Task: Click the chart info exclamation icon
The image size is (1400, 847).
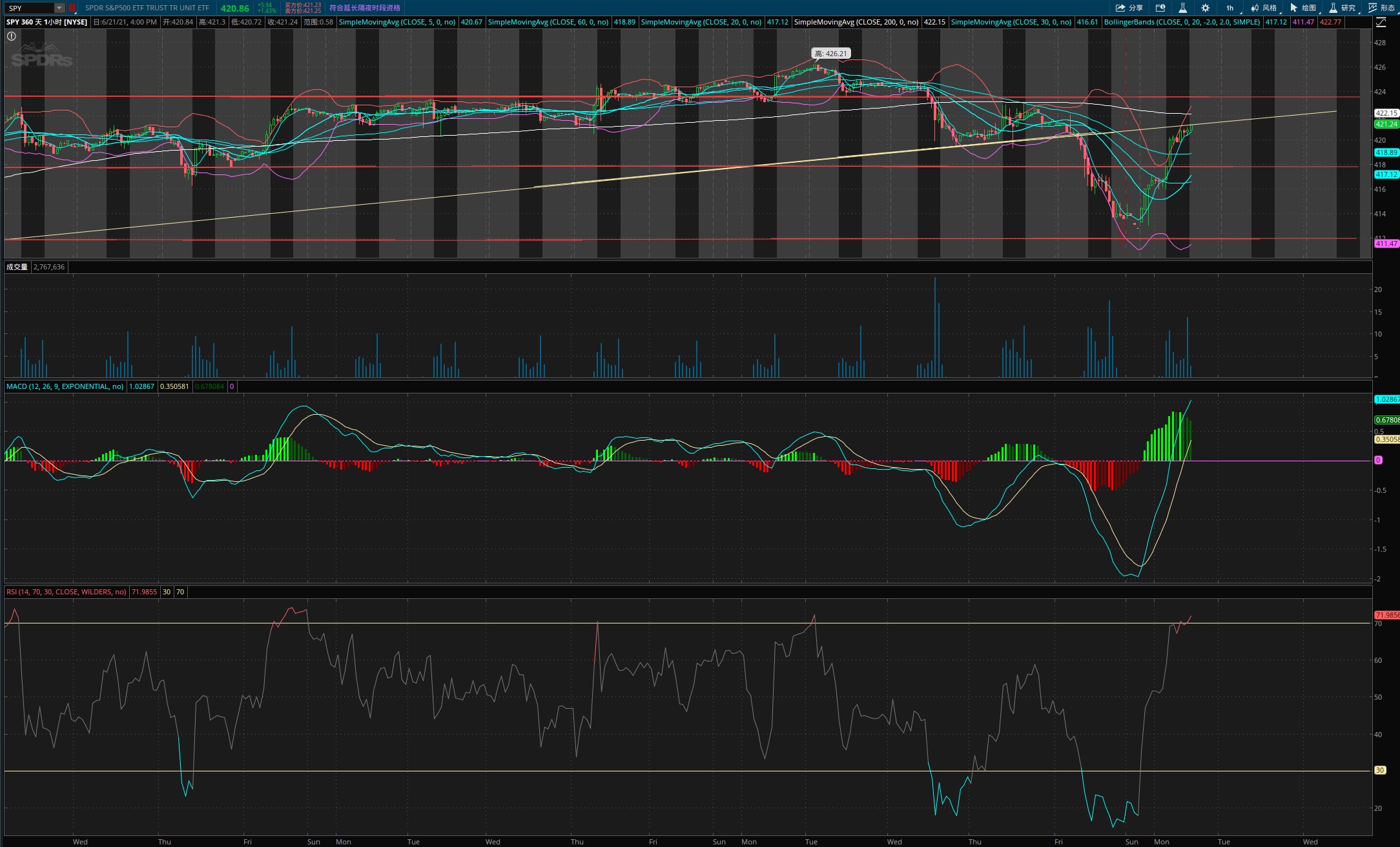Action: coord(11,36)
